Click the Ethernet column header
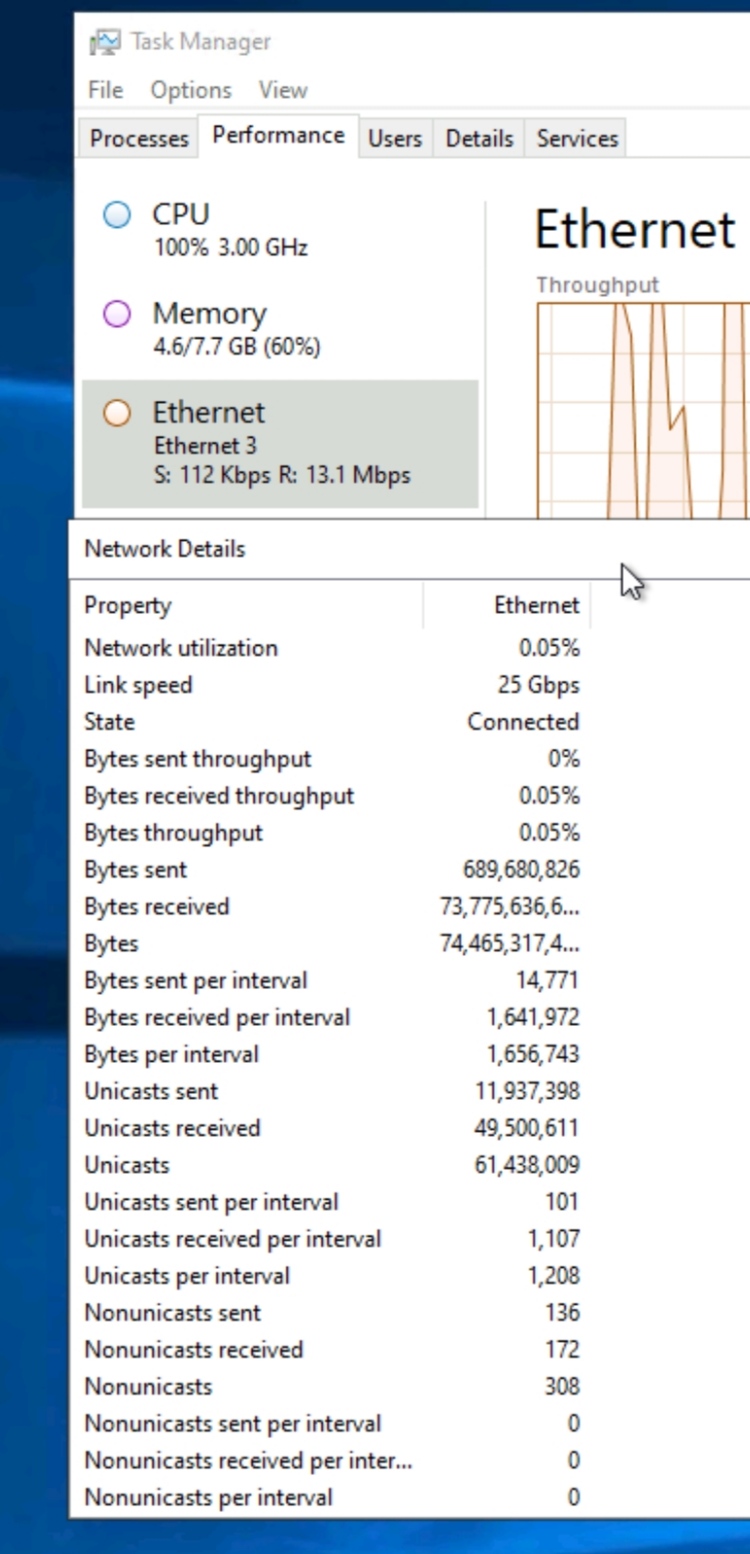 click(x=508, y=605)
